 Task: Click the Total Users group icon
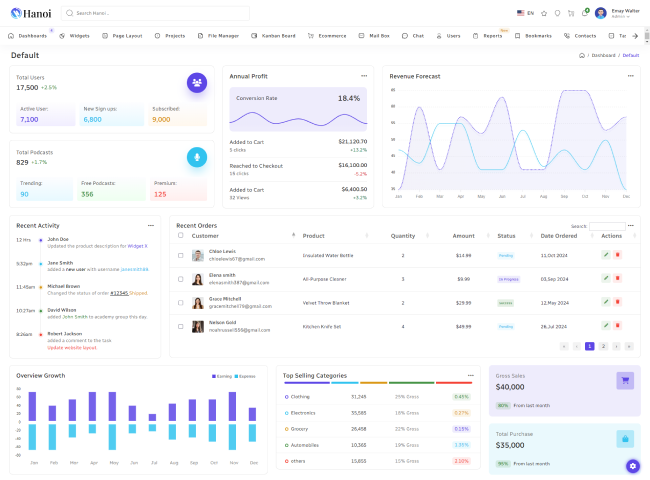(197, 82)
